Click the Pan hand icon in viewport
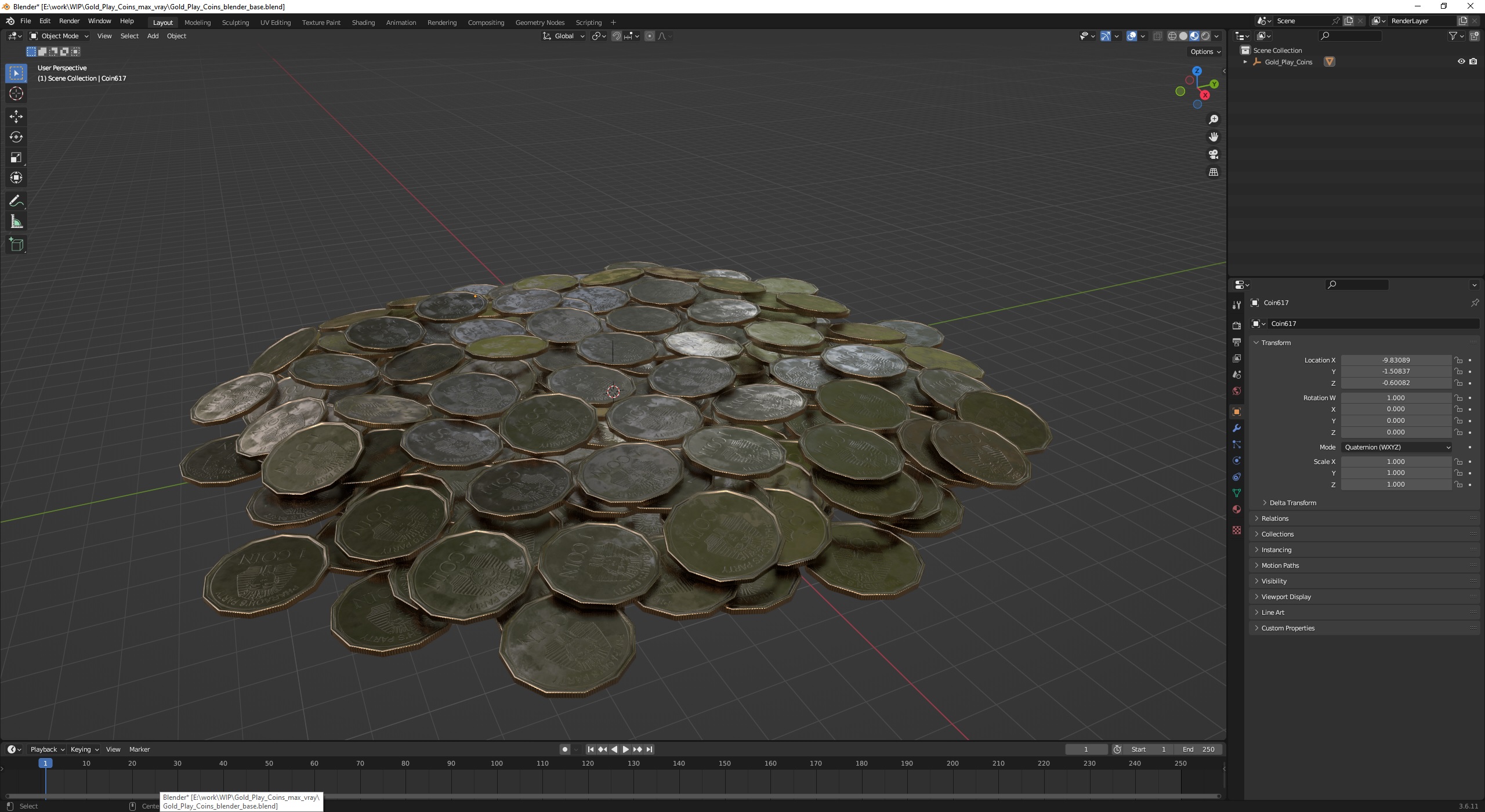The height and width of the screenshot is (812, 1485). point(1214,137)
